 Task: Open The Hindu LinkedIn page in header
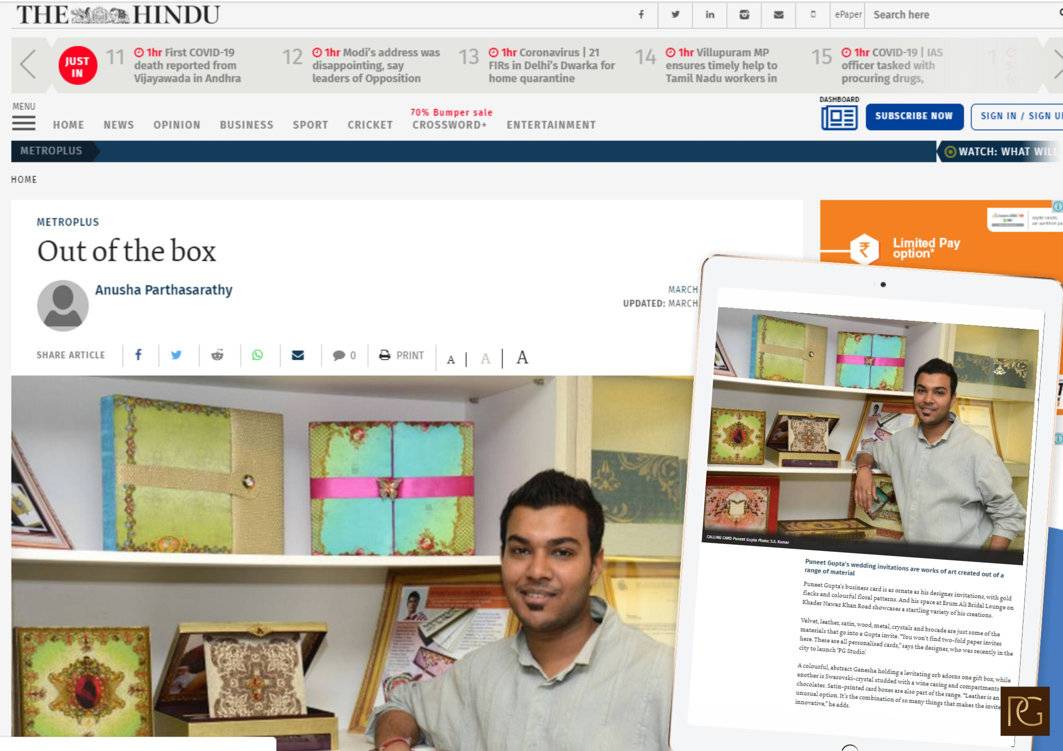pos(710,15)
